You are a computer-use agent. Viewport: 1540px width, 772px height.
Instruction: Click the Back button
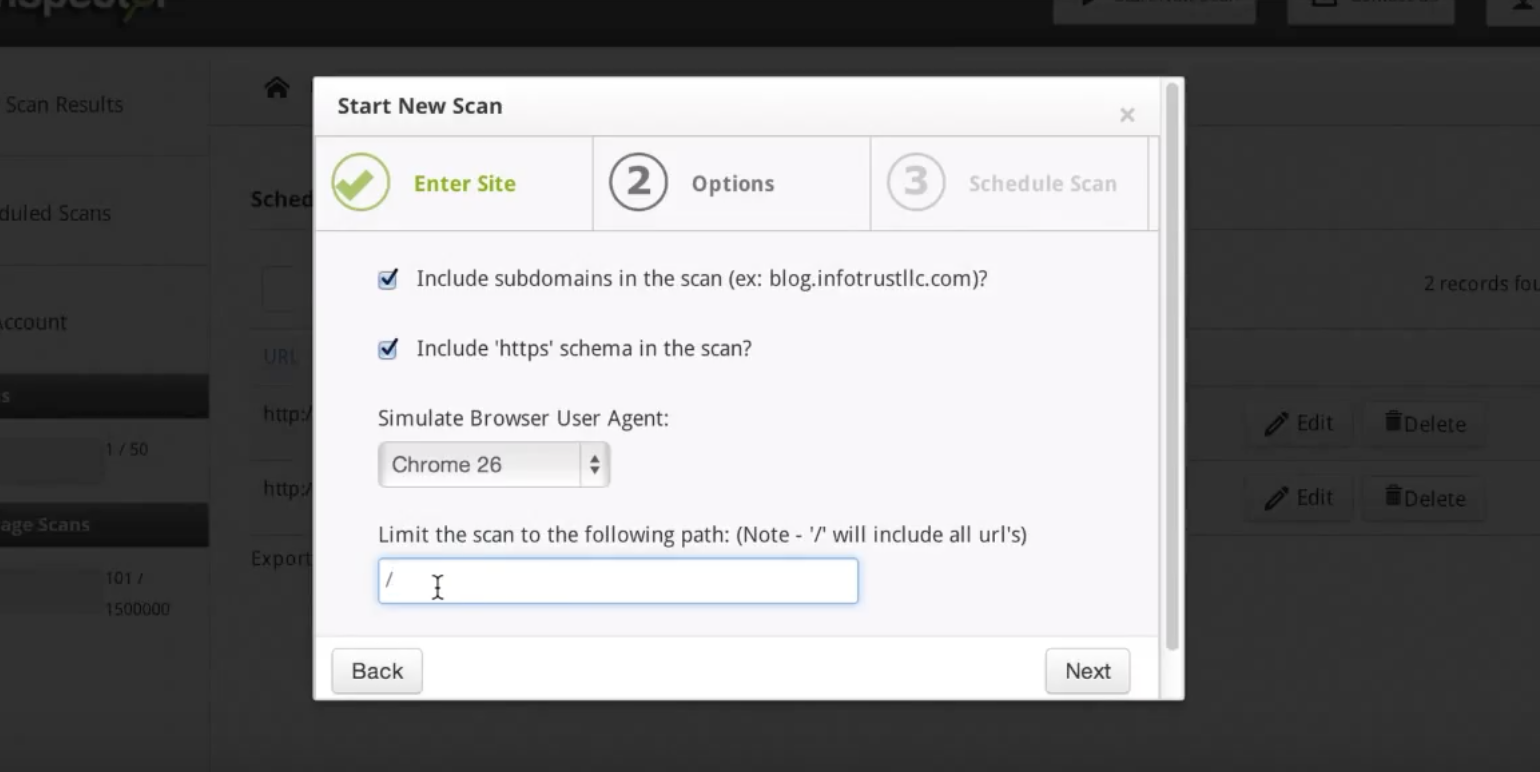point(377,671)
